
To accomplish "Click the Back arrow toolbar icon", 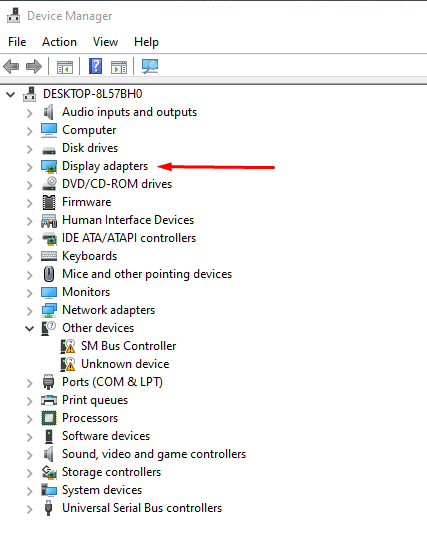I will point(11,66).
